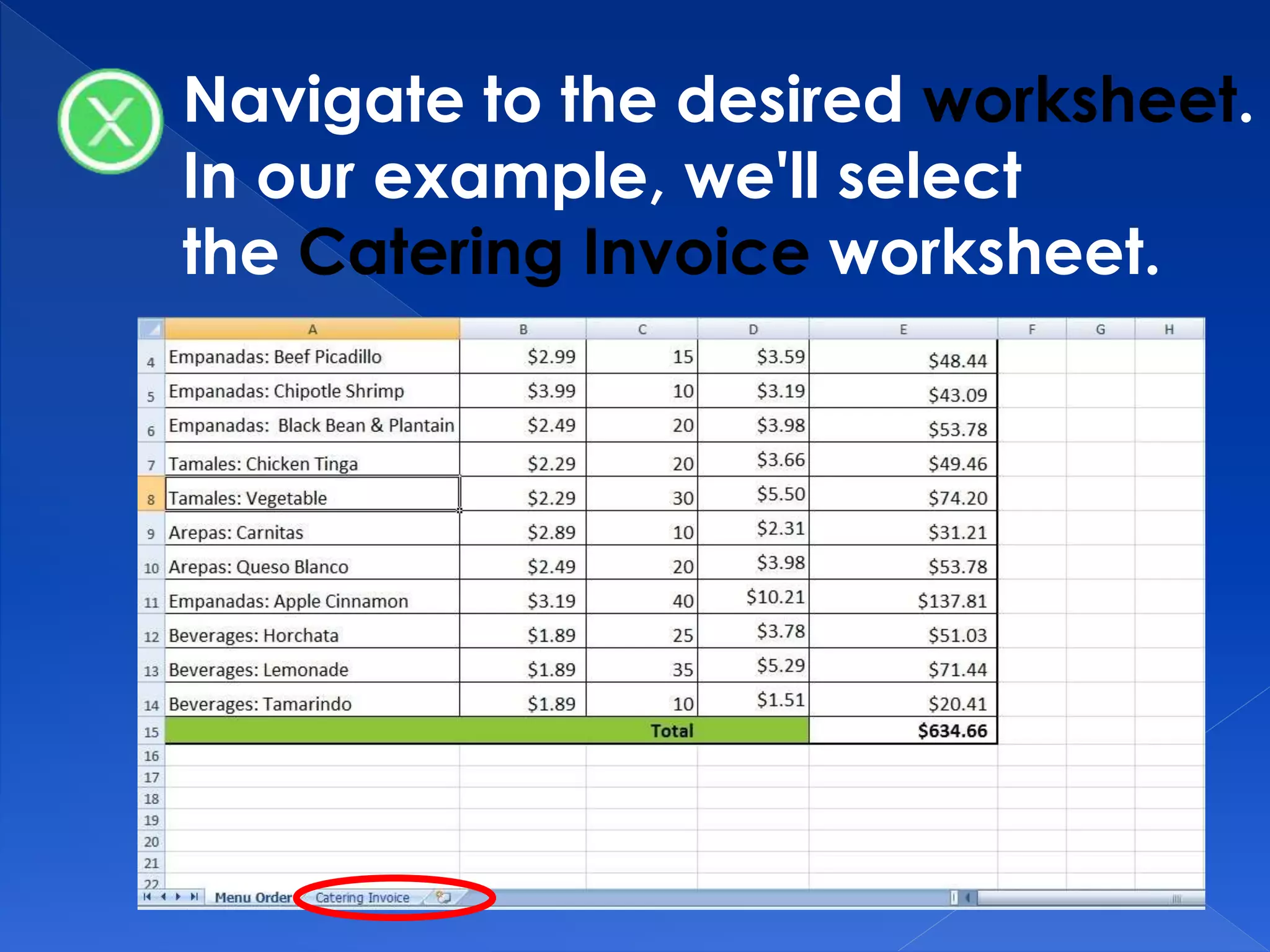Click the total value '$634.66'
This screenshot has height=952, width=1270.
[x=904, y=731]
